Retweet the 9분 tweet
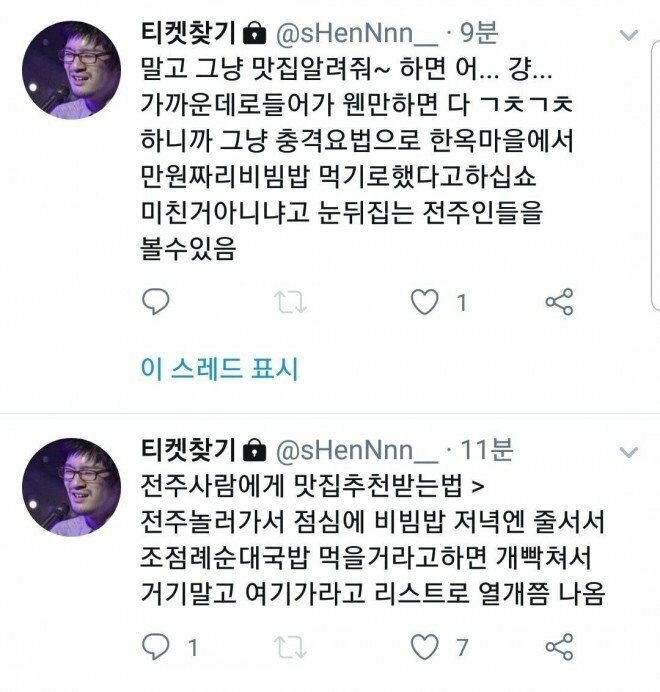The image size is (660, 692). point(290,302)
